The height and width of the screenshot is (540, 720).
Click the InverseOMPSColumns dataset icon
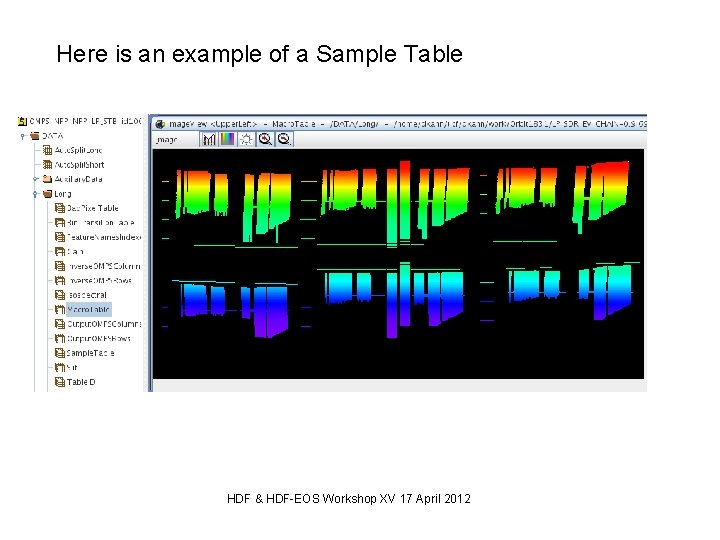60,266
